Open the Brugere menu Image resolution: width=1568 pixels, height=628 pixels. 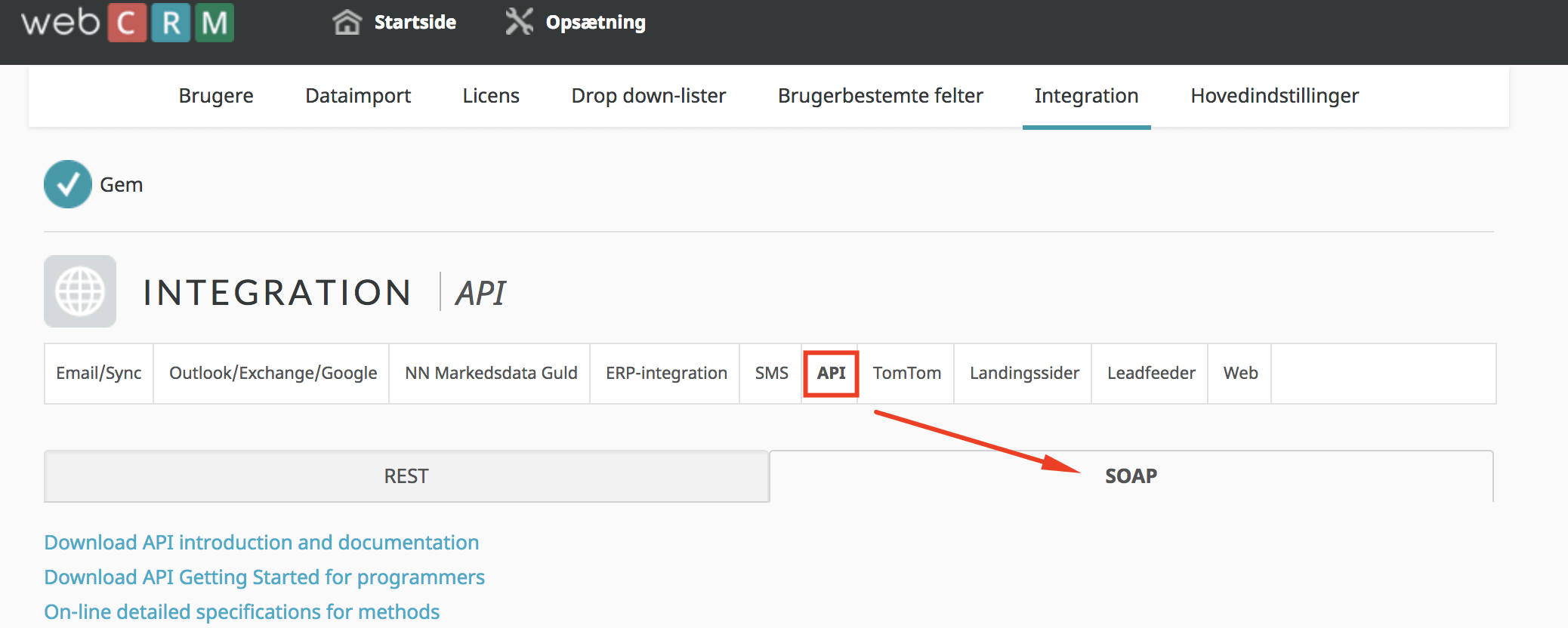point(216,96)
